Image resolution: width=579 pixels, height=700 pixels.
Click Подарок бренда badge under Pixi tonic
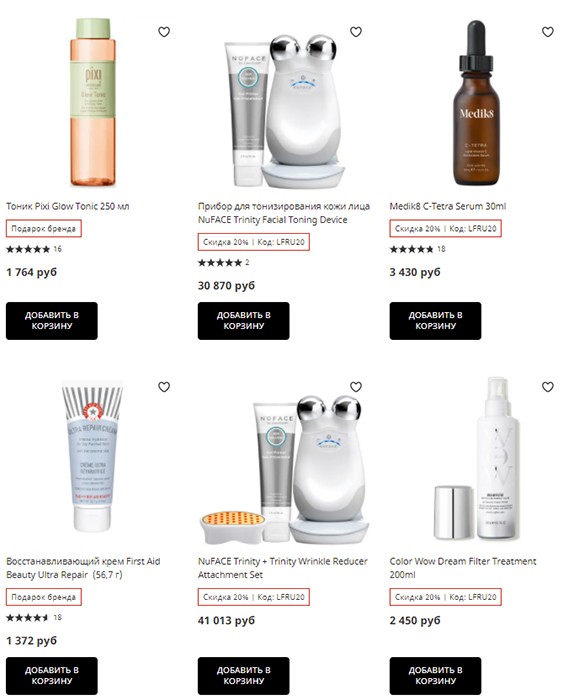(44, 229)
